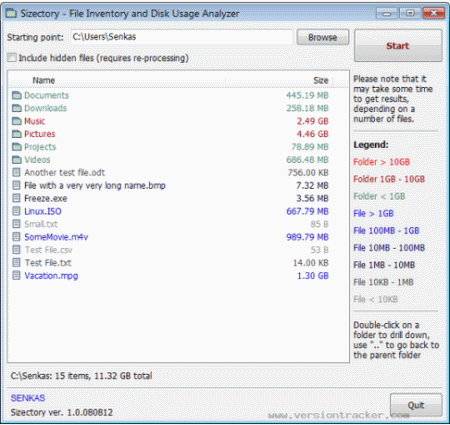Select the Music folder name
Screen dimensions: 450x425
click(x=35, y=121)
